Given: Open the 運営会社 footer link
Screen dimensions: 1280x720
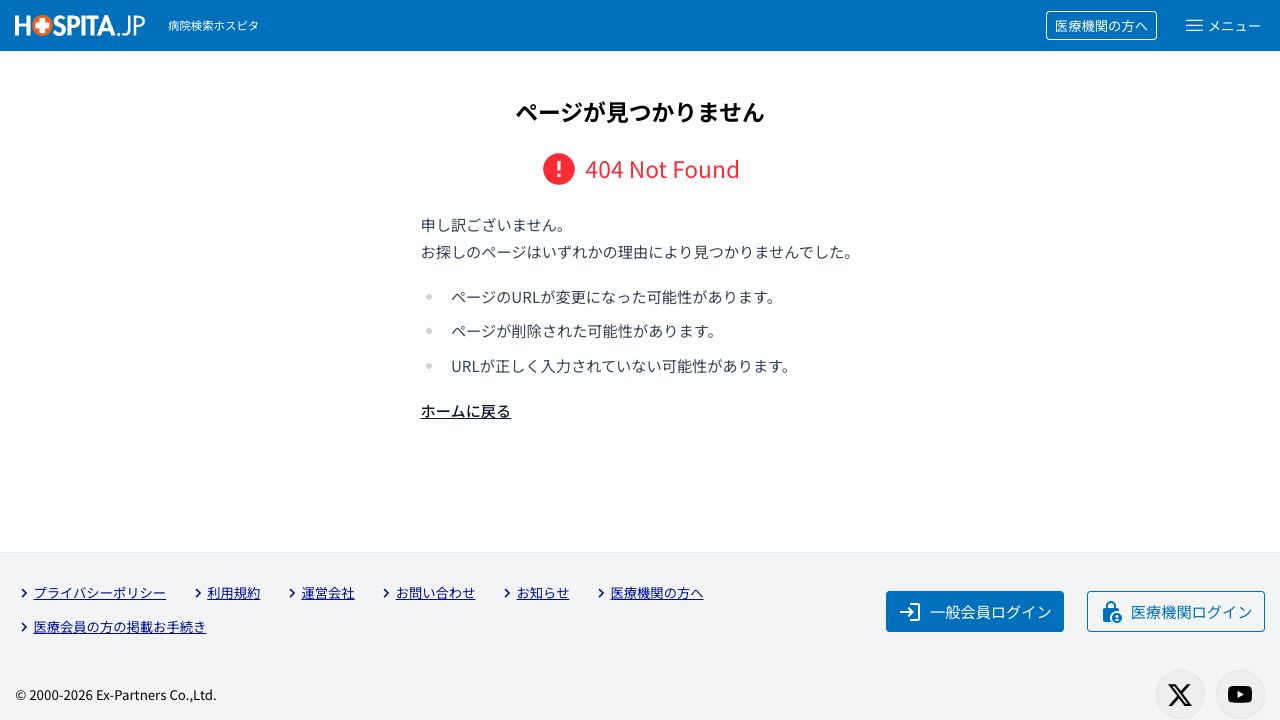Looking at the screenshot, I should (x=328, y=593).
